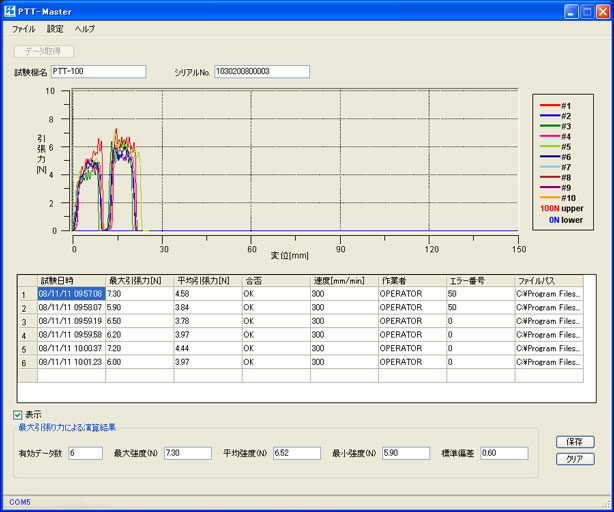
Task: Click the 最大引張力[N] column header
Action: click(138, 281)
